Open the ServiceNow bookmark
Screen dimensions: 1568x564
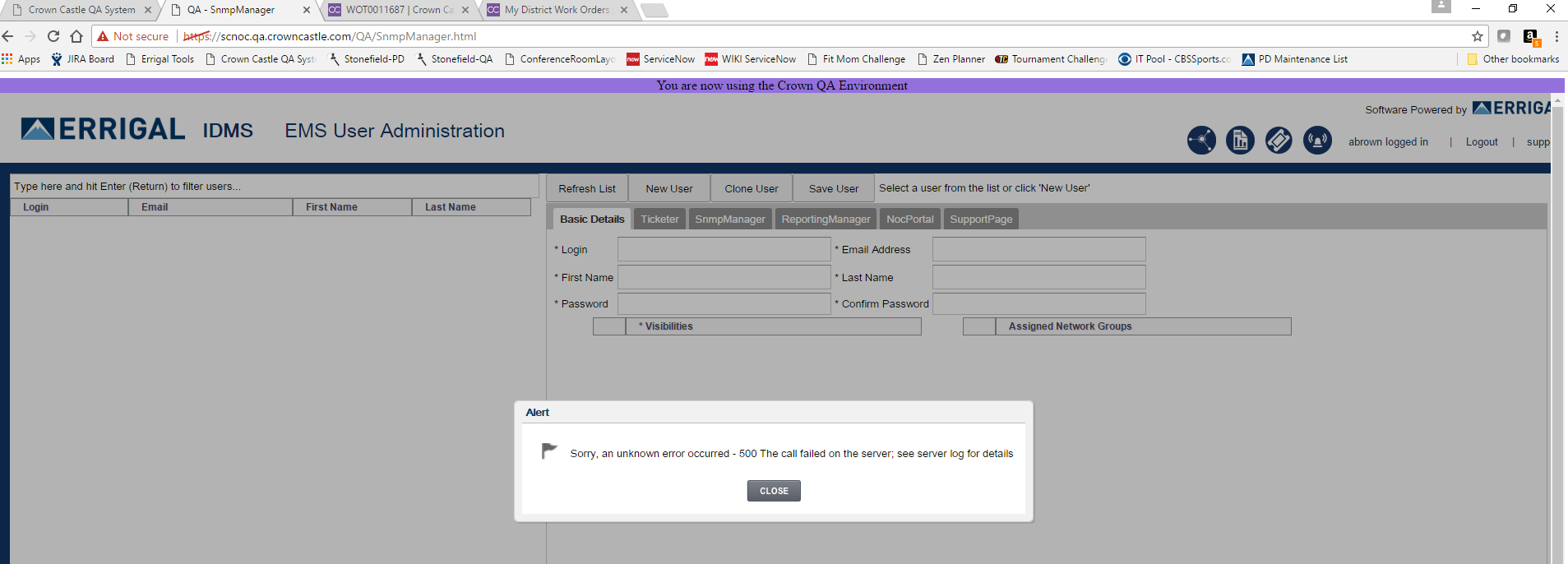(x=660, y=59)
